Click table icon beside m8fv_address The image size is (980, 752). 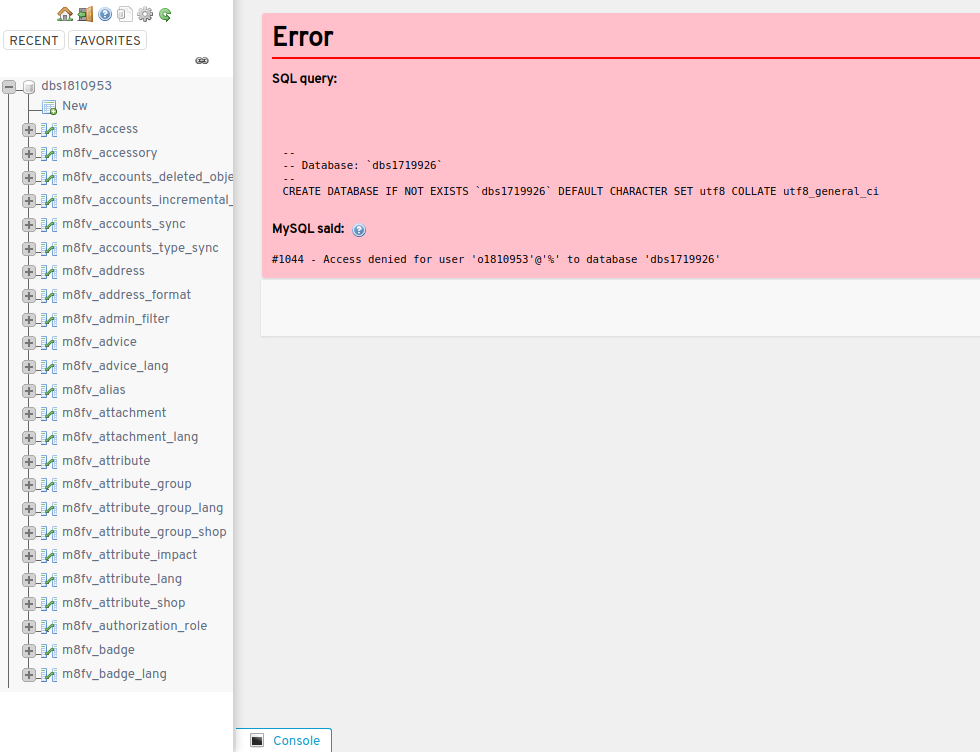tap(49, 271)
